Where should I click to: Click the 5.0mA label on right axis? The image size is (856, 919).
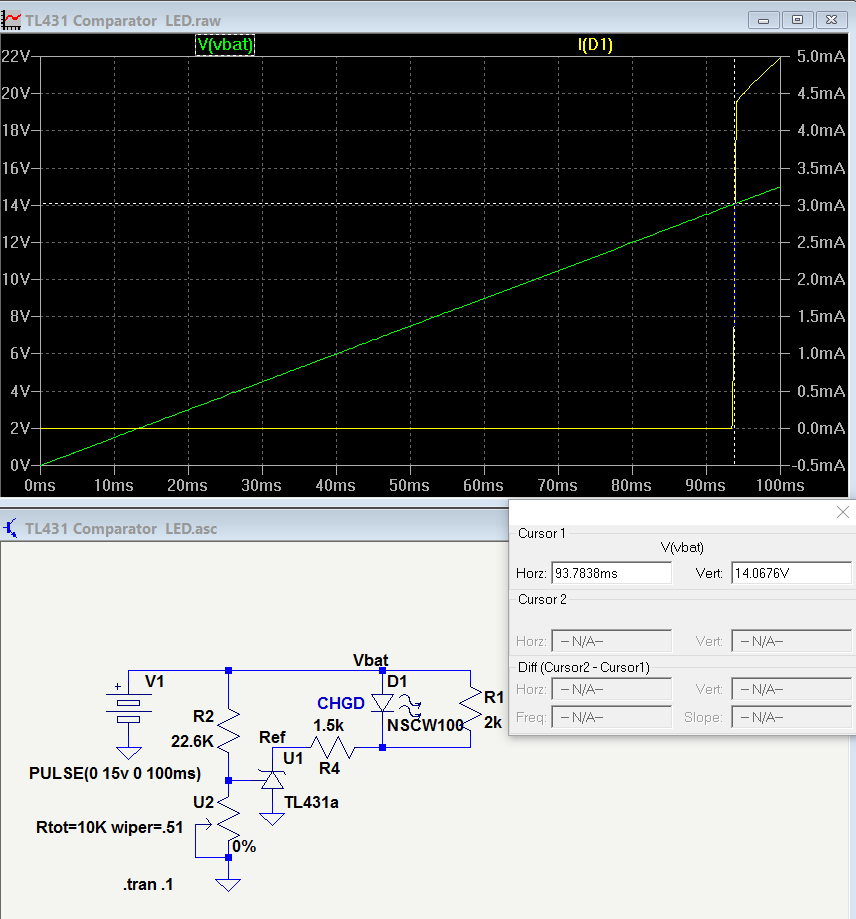(821, 56)
